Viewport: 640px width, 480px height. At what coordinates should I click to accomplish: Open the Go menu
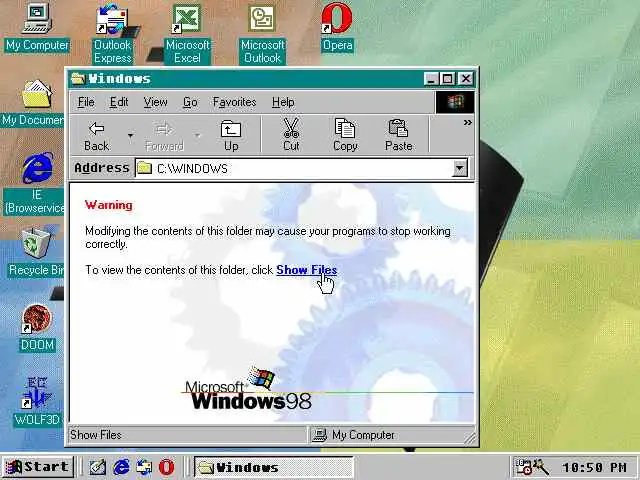point(190,102)
